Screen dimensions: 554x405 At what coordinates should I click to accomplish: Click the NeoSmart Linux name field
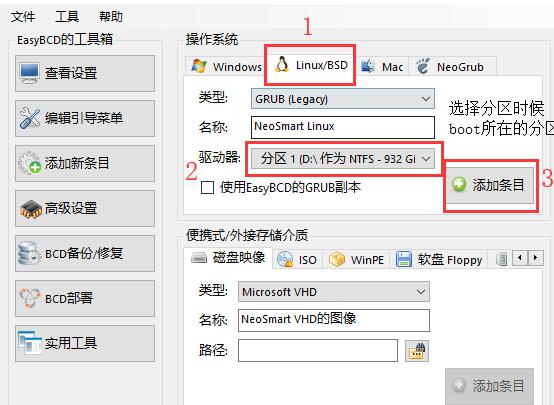(343, 127)
